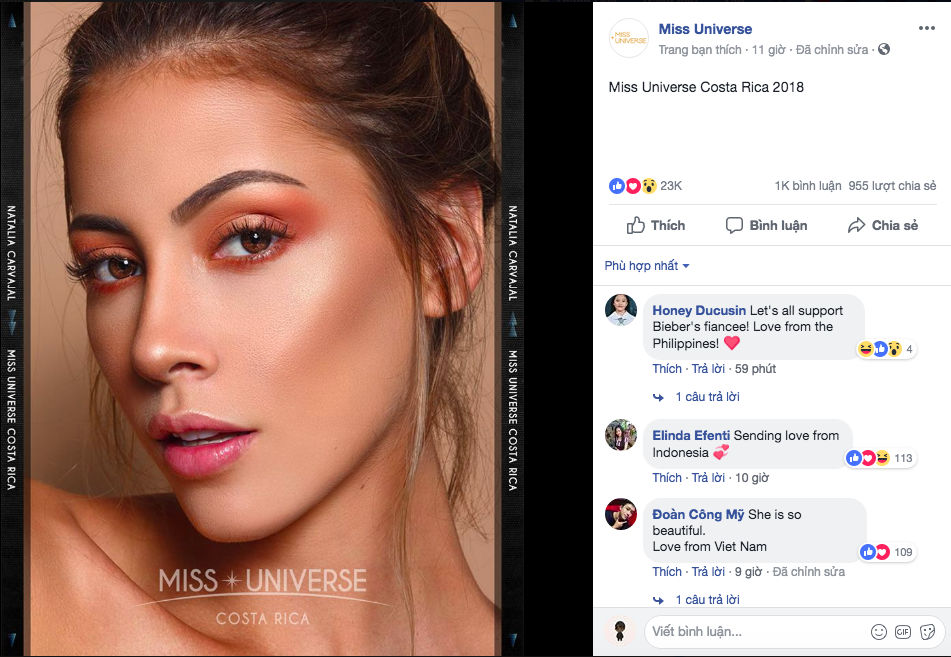
Task: Toggle Thích on Honey Ducusin's comment
Action: tap(667, 369)
